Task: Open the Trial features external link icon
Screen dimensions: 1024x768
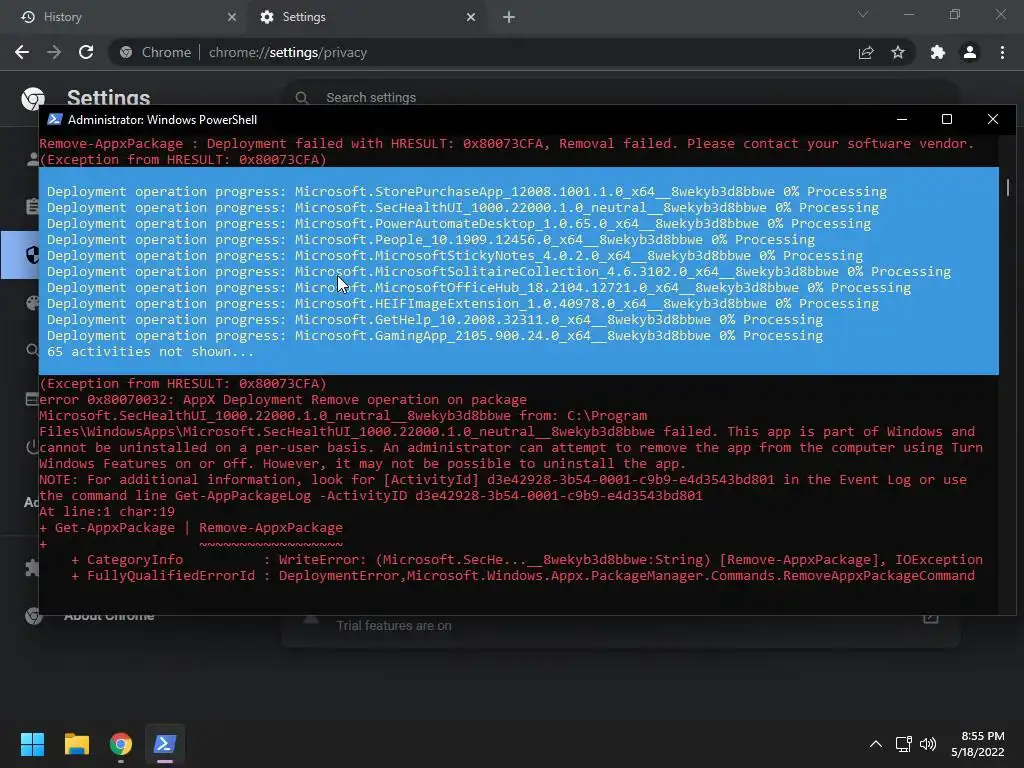Action: point(931,619)
